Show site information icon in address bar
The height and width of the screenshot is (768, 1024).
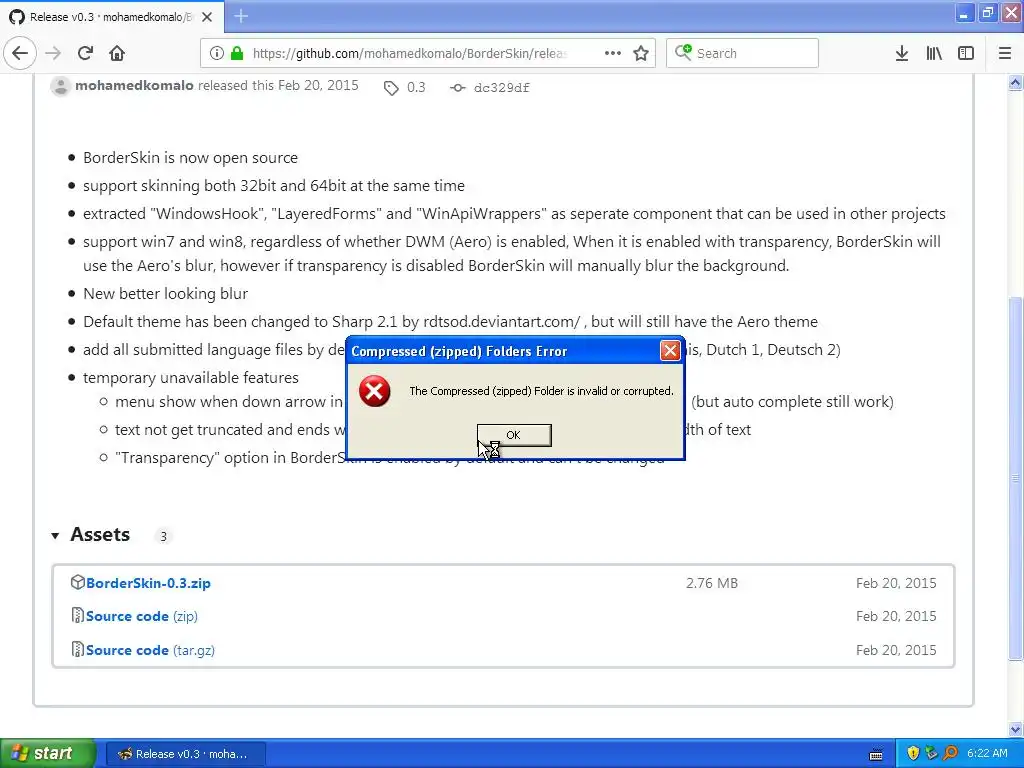[x=217, y=53]
